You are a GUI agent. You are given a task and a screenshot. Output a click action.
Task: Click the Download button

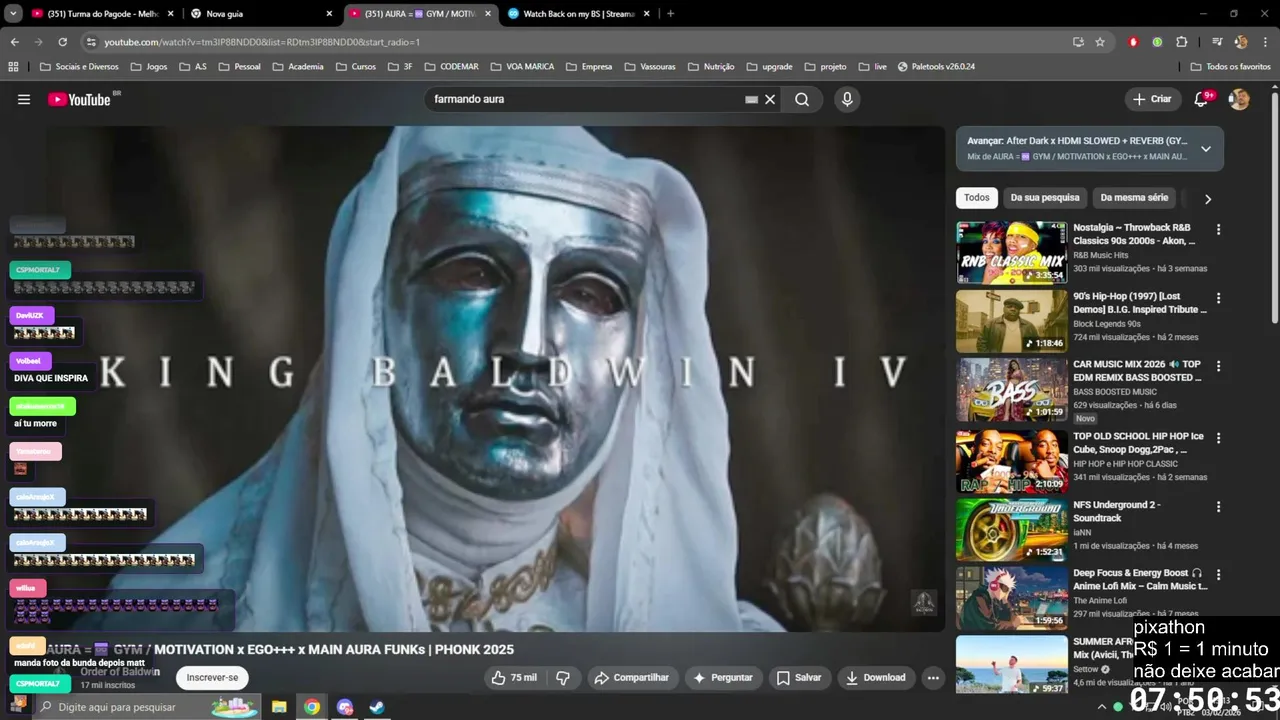875,677
